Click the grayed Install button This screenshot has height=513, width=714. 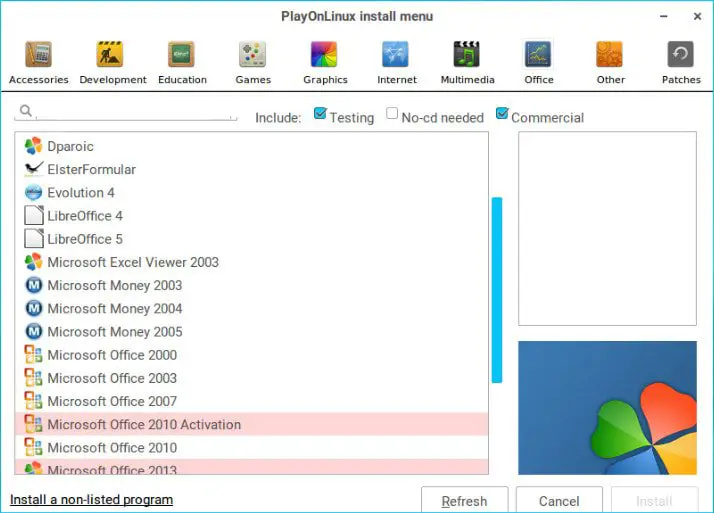pos(654,500)
